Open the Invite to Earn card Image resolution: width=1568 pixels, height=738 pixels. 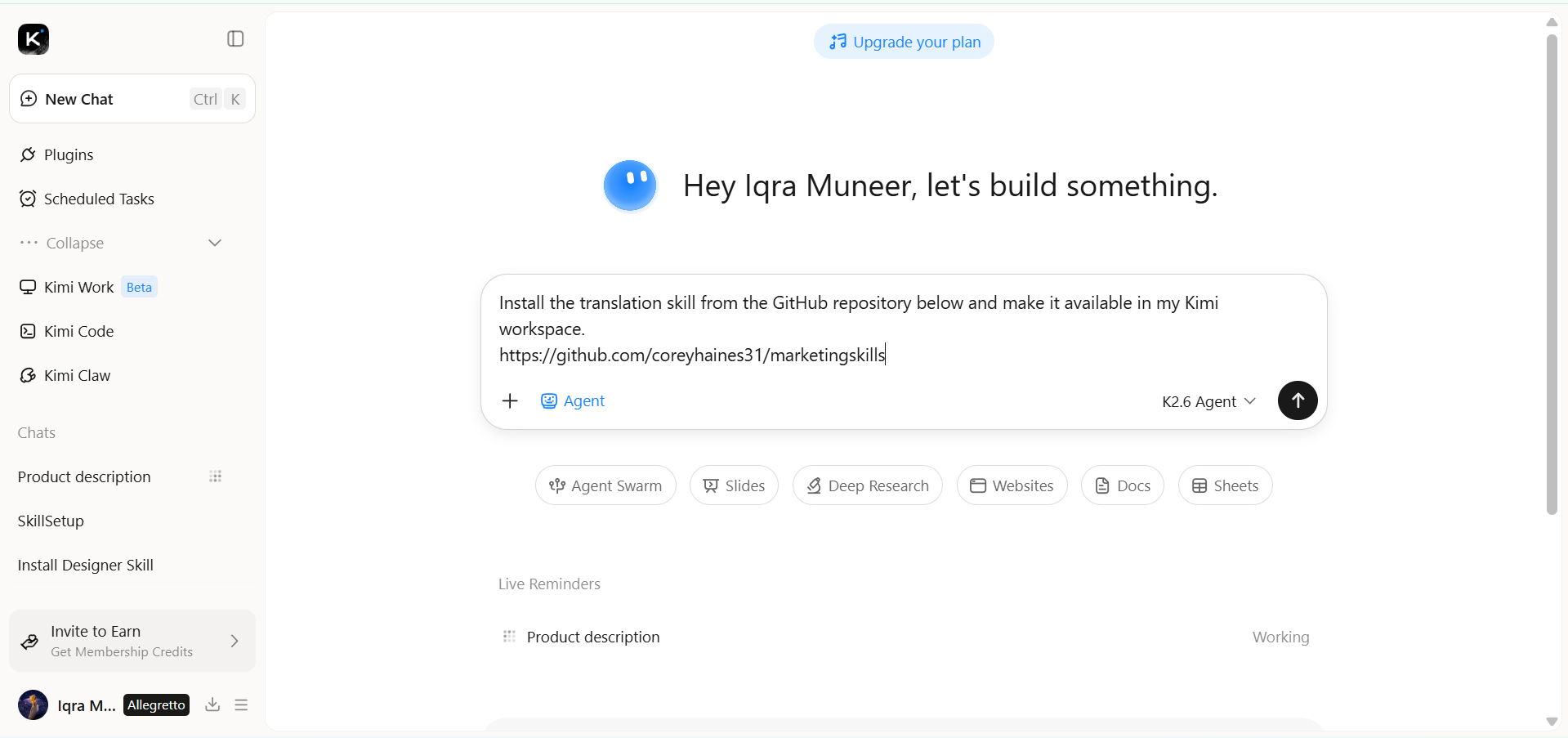pos(132,641)
